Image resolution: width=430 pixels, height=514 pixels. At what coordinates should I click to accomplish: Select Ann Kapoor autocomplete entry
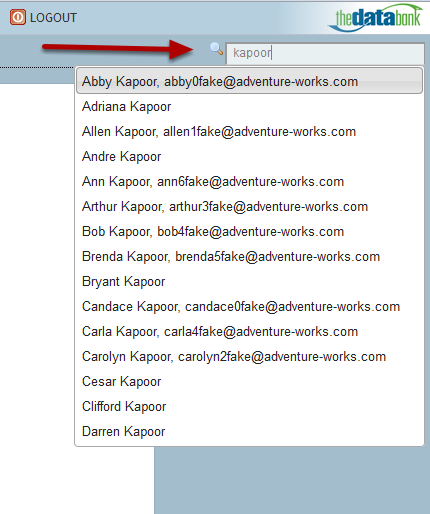pos(249,182)
